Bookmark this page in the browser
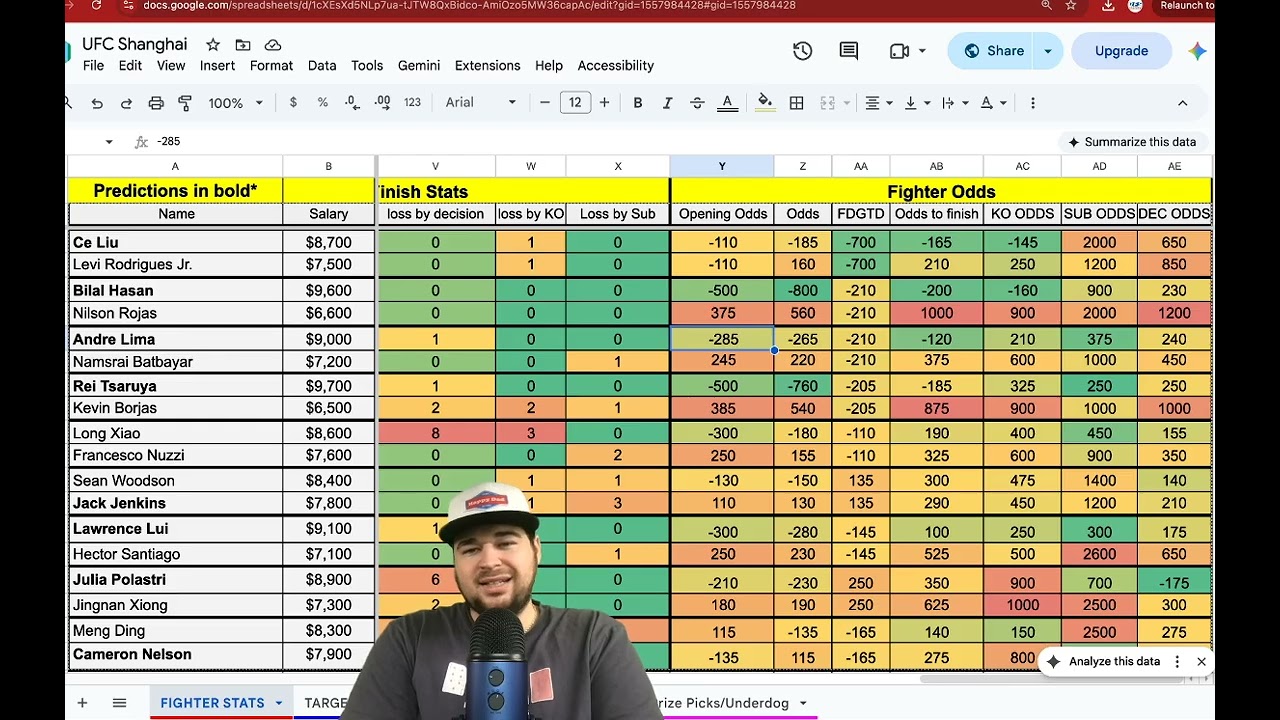Screen dimensions: 1280x720 pyautogui.click(x=1071, y=5)
